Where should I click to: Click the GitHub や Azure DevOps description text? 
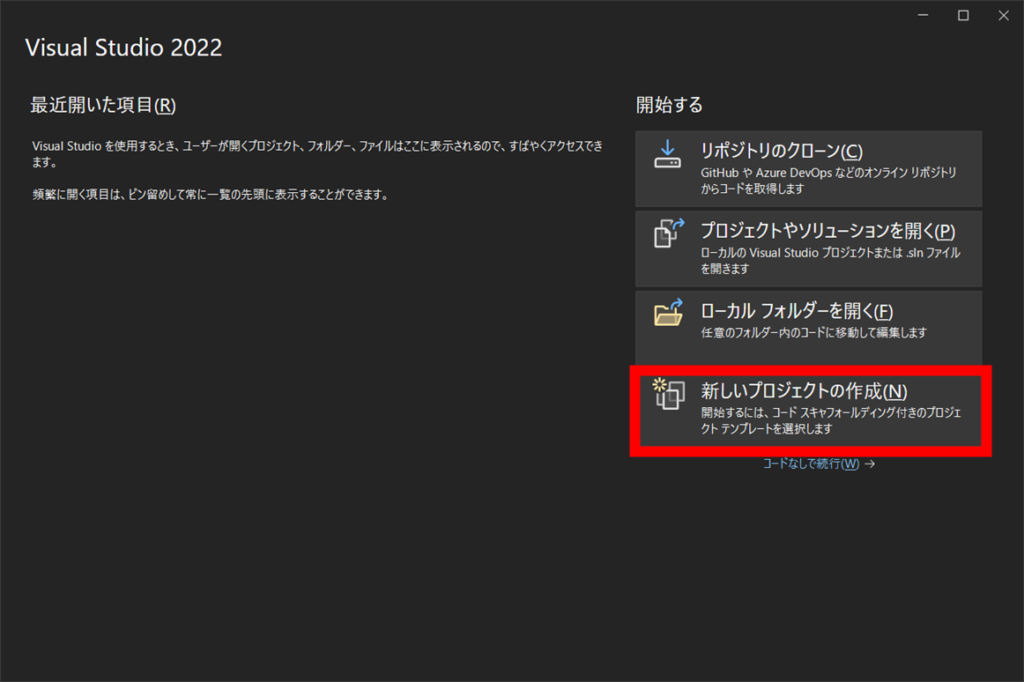830,180
